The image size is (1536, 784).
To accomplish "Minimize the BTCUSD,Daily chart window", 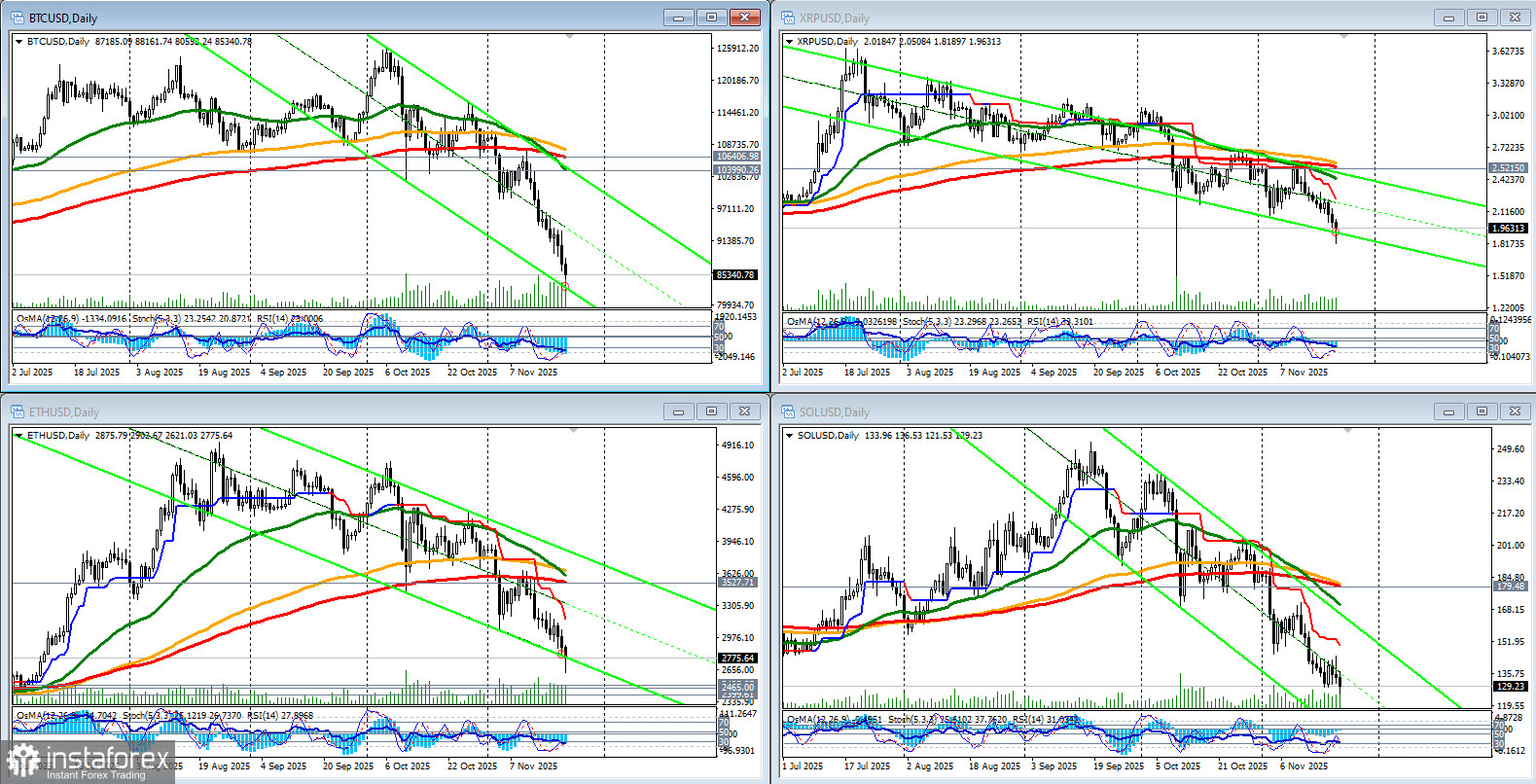I will click(x=679, y=18).
